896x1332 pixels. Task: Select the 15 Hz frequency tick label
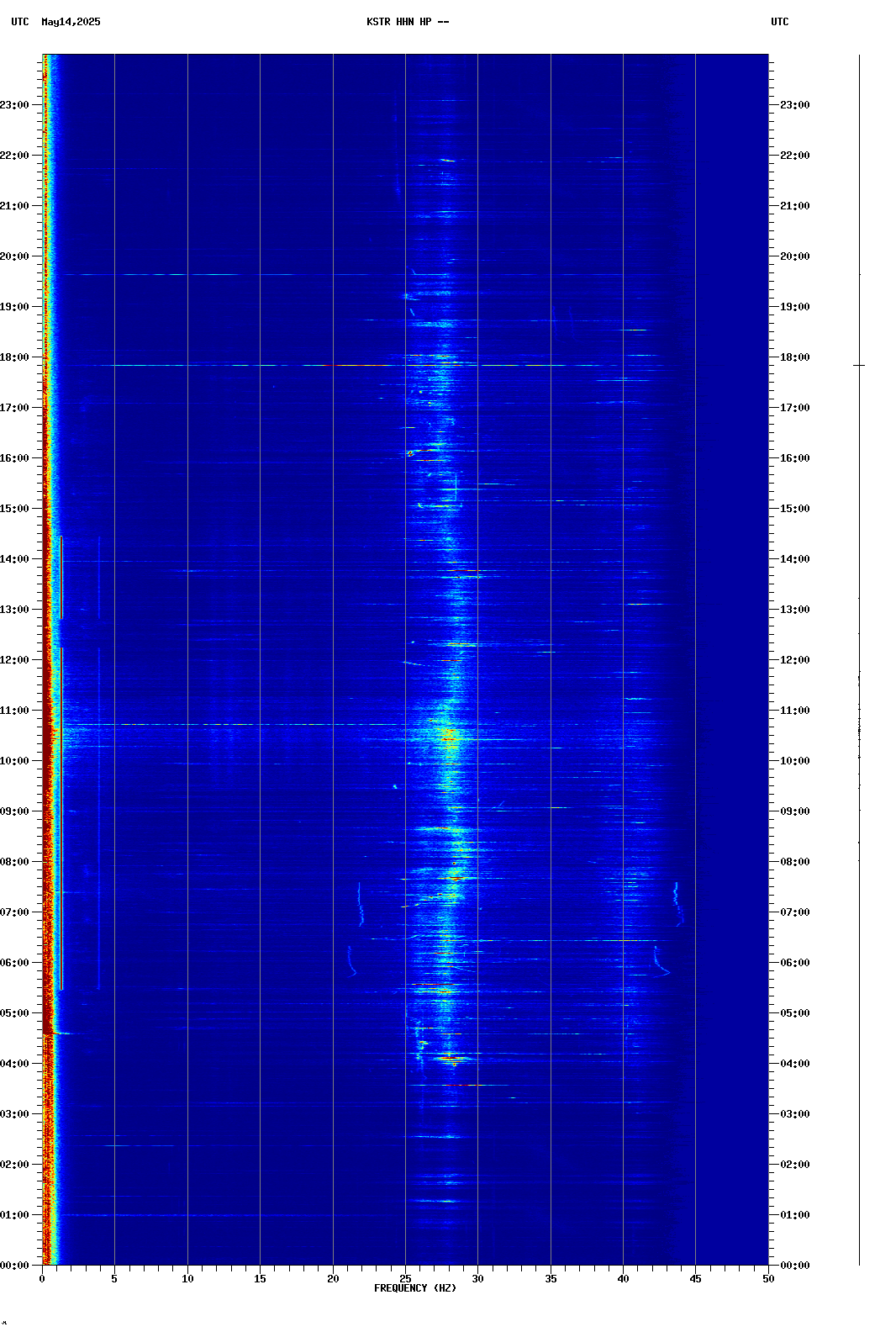coord(260,1279)
